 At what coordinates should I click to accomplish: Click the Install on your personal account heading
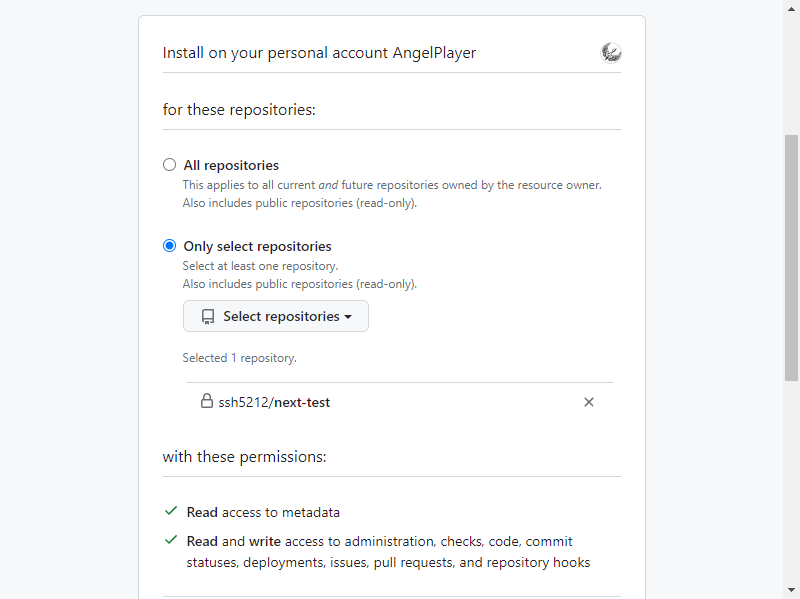coord(319,53)
